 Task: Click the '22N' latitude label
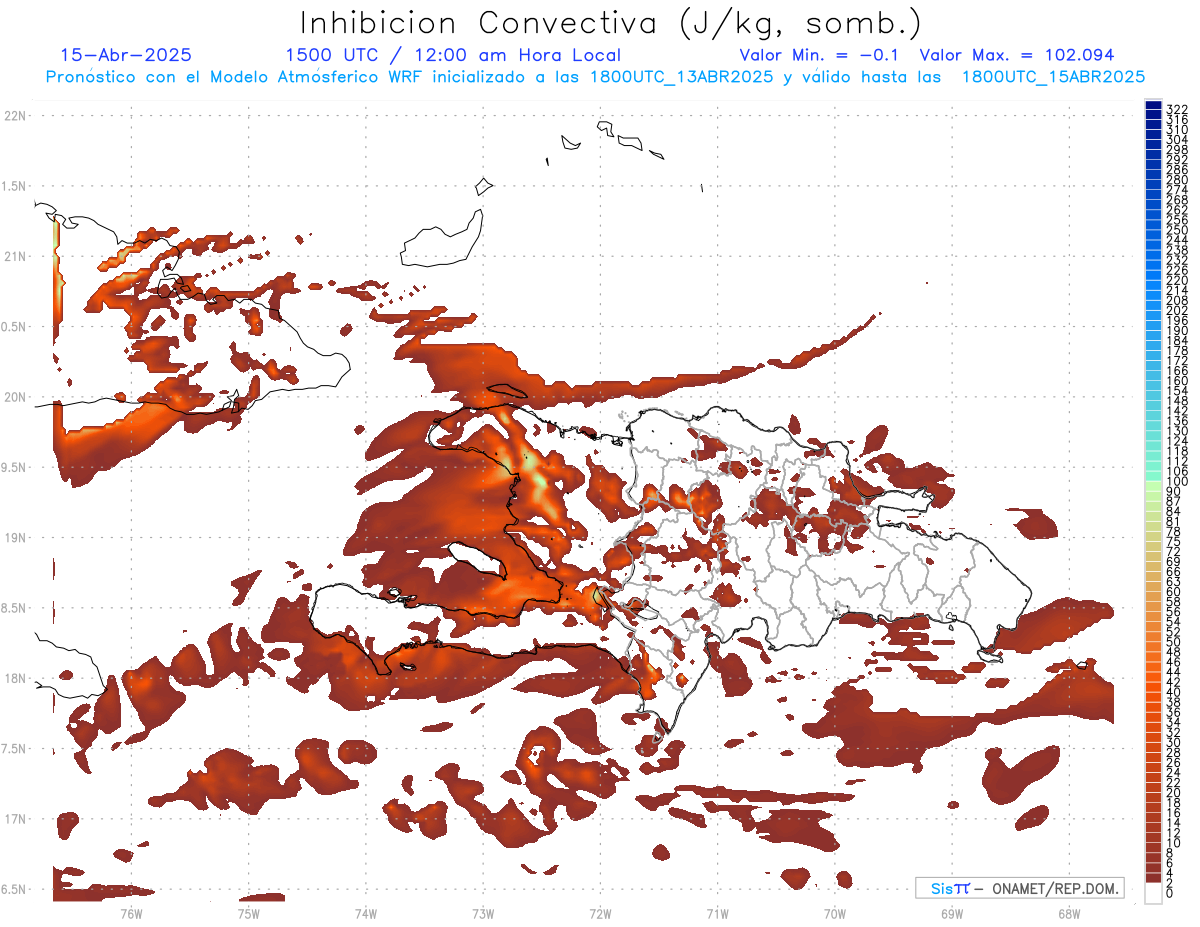pos(15,115)
